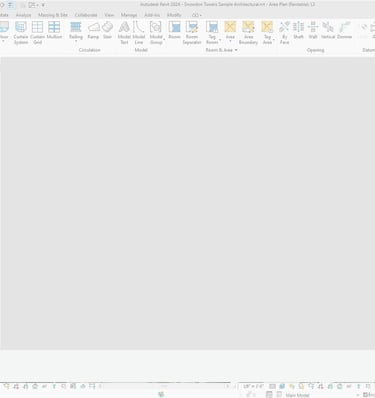Select the Dormer opening tool

tap(345, 30)
